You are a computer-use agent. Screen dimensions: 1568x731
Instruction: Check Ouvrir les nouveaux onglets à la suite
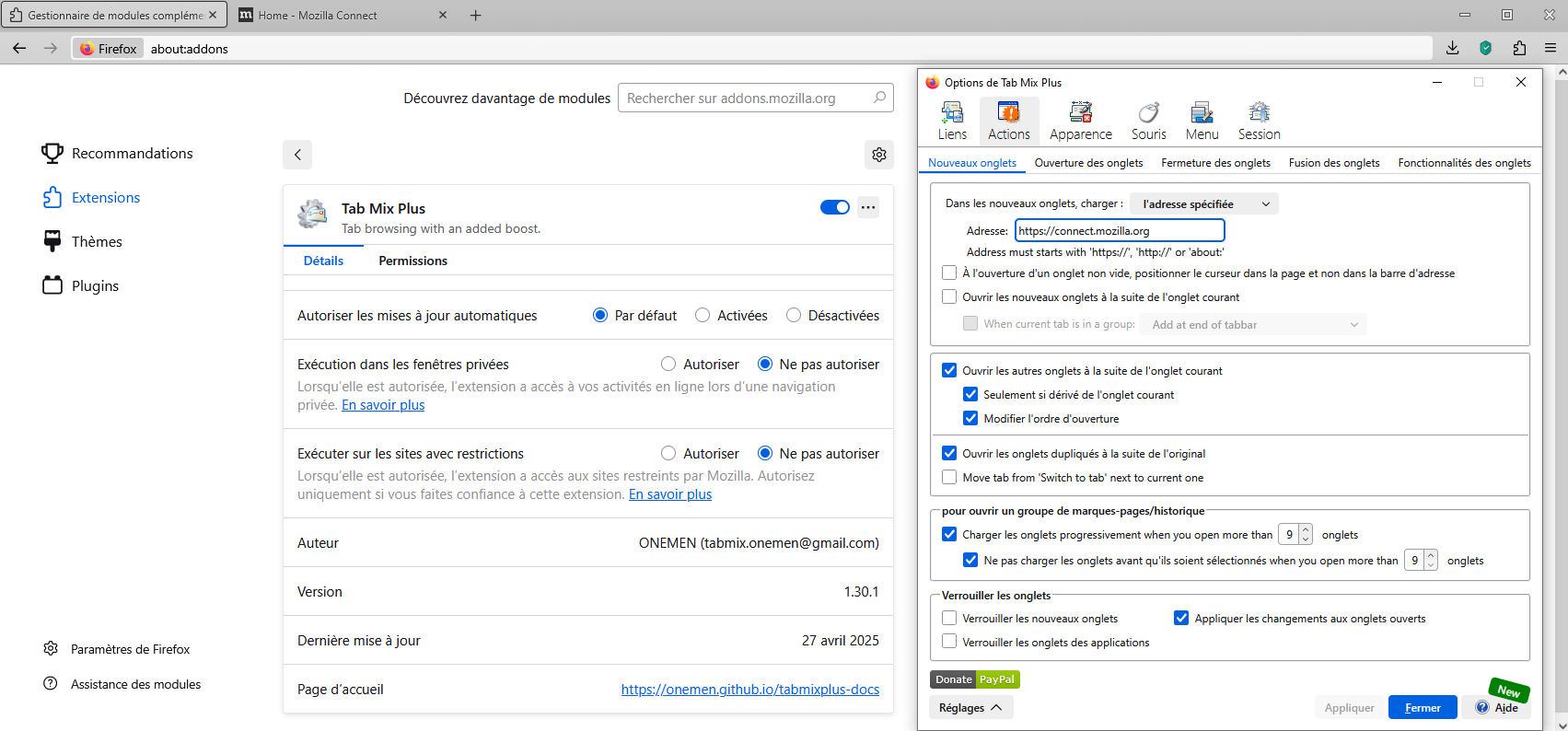[x=949, y=296]
